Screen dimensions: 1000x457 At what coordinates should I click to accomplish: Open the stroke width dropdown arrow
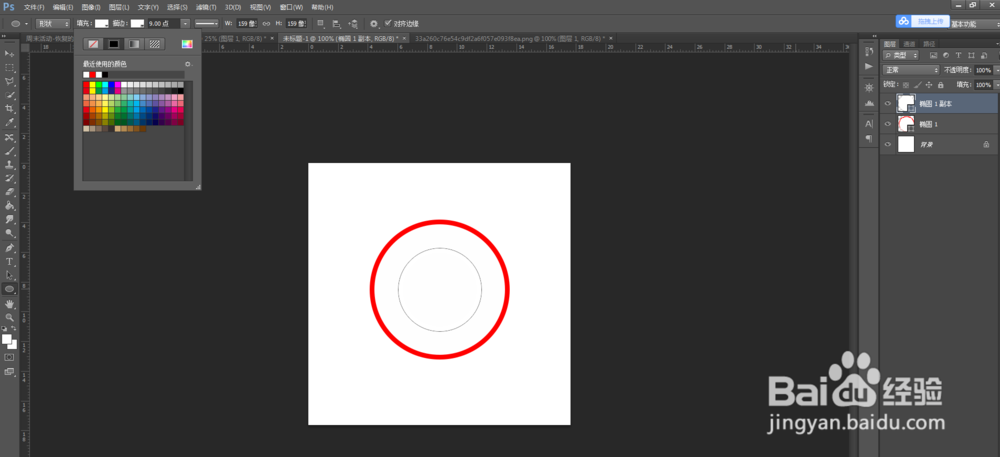pos(185,24)
